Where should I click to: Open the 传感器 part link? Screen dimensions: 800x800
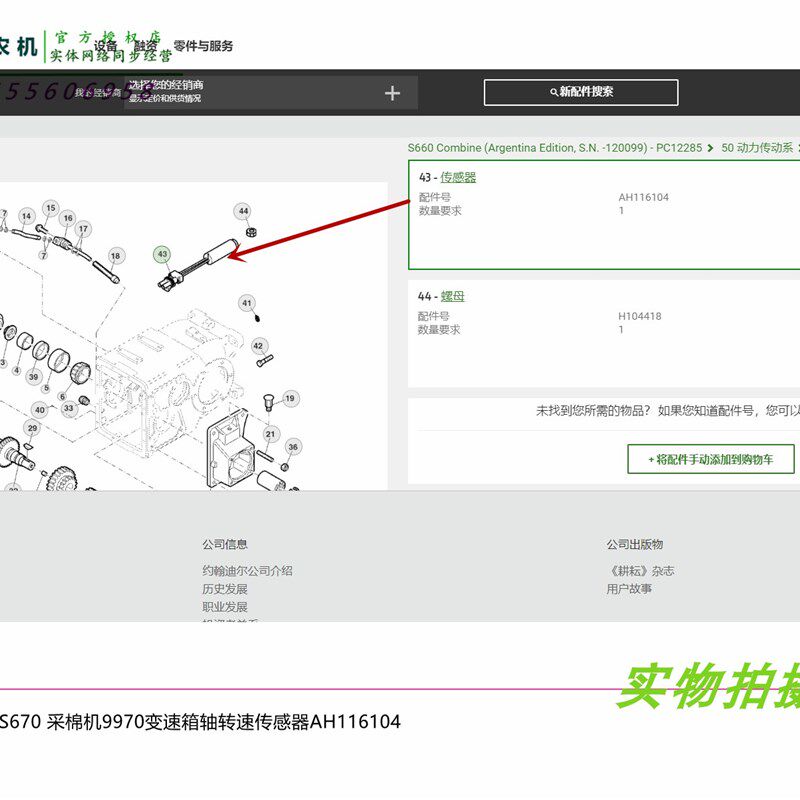click(x=458, y=178)
